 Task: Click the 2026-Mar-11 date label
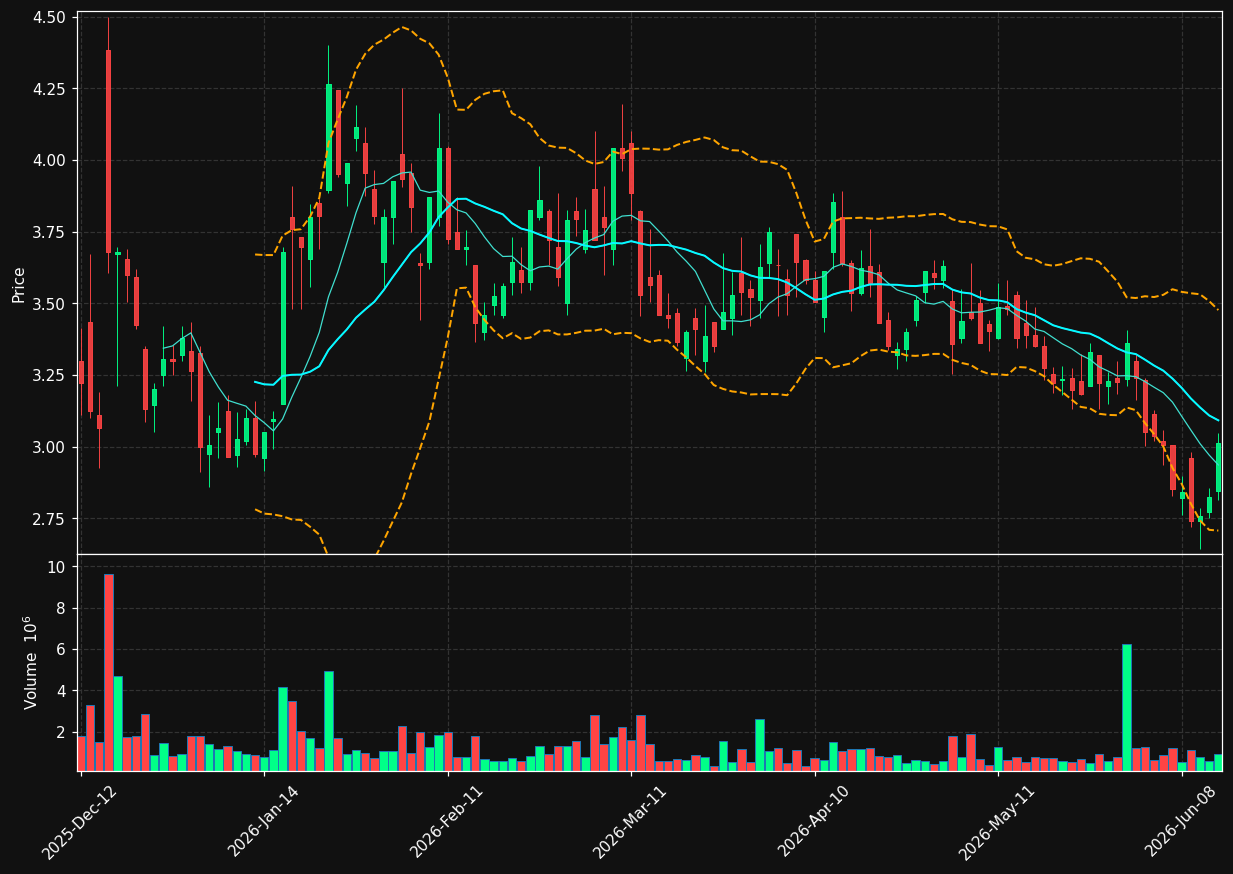coord(629,822)
